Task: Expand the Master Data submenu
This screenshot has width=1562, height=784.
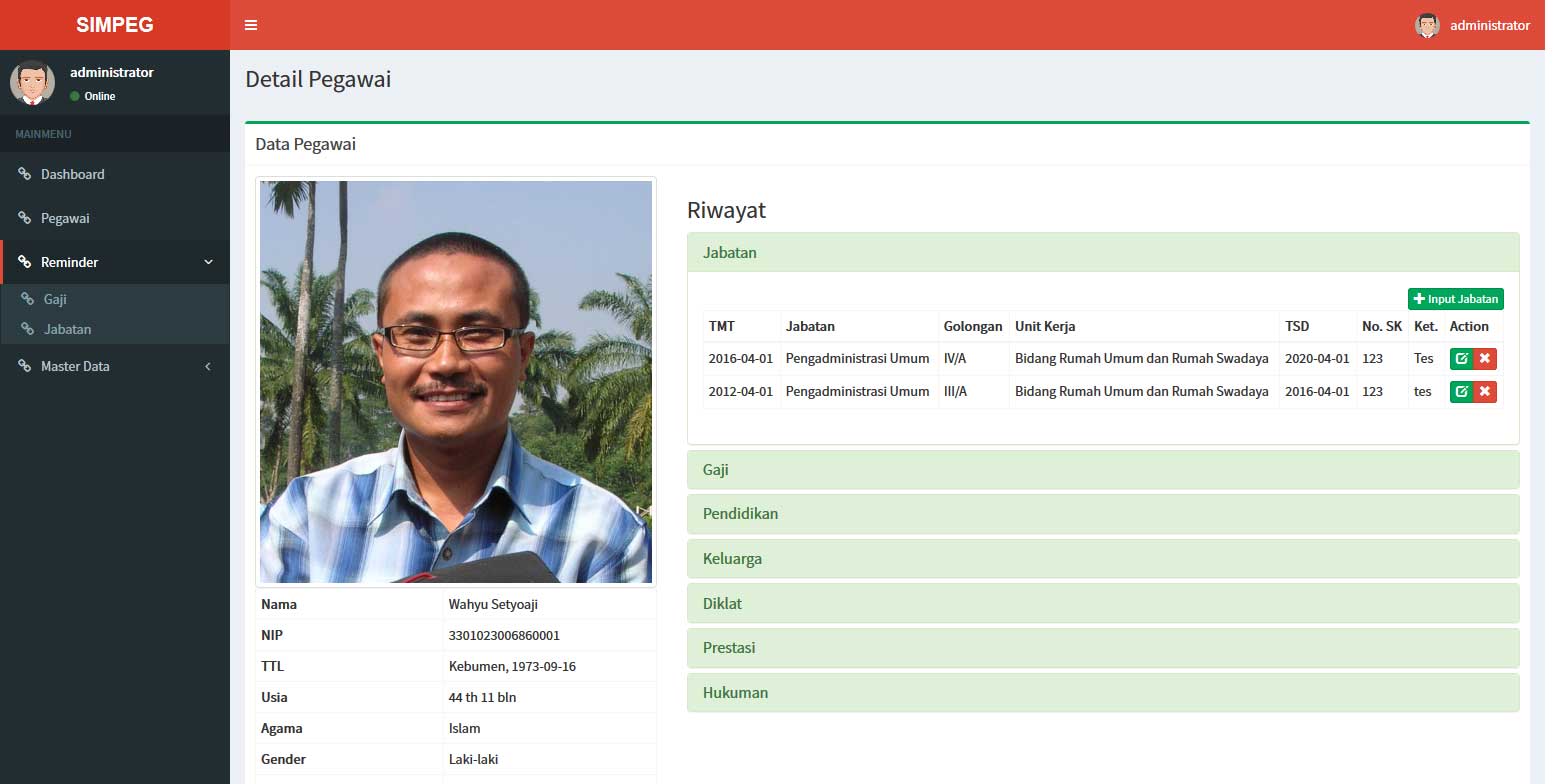Action: (x=208, y=367)
